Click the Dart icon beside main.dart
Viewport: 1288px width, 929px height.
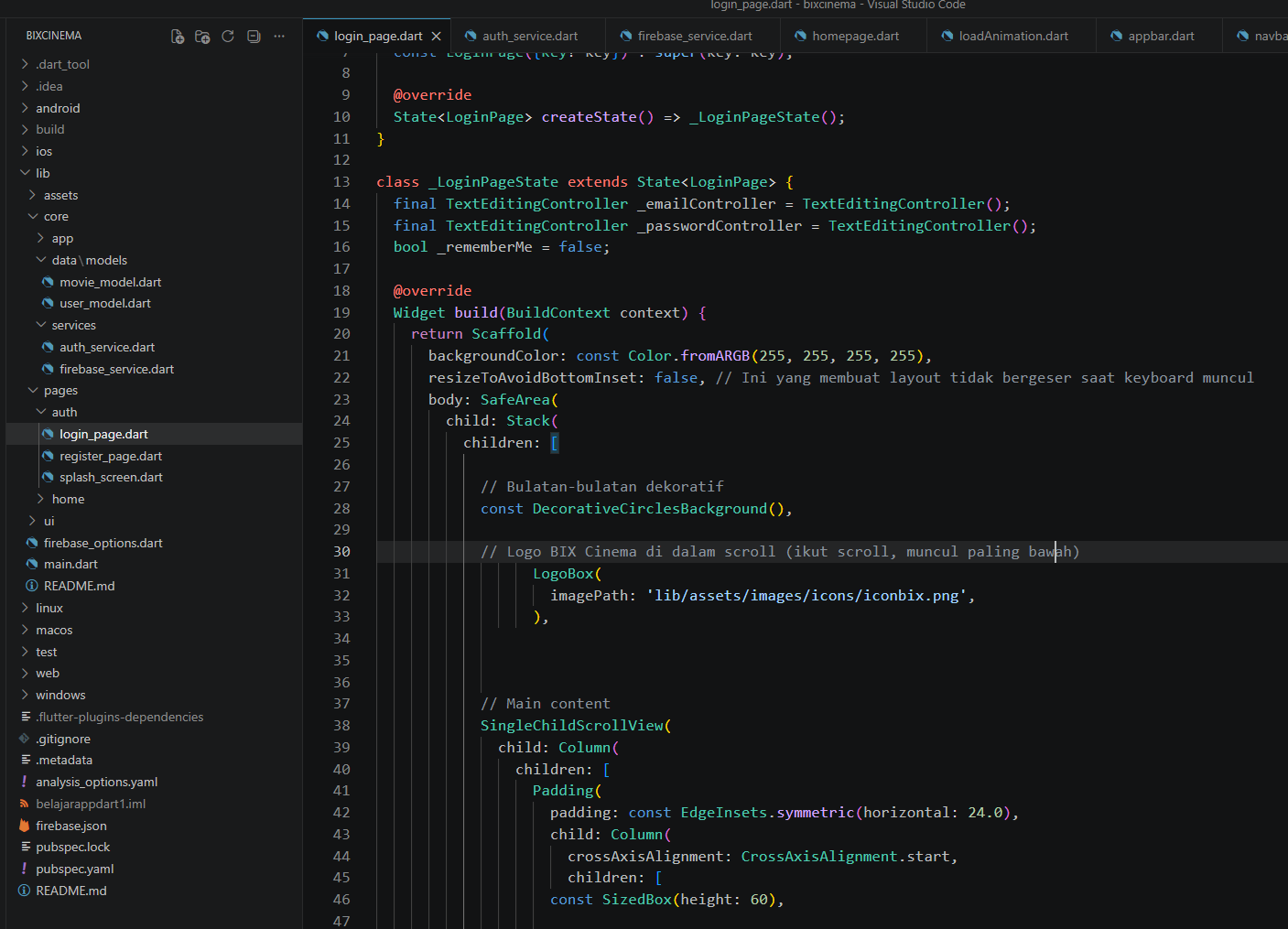[32, 565]
